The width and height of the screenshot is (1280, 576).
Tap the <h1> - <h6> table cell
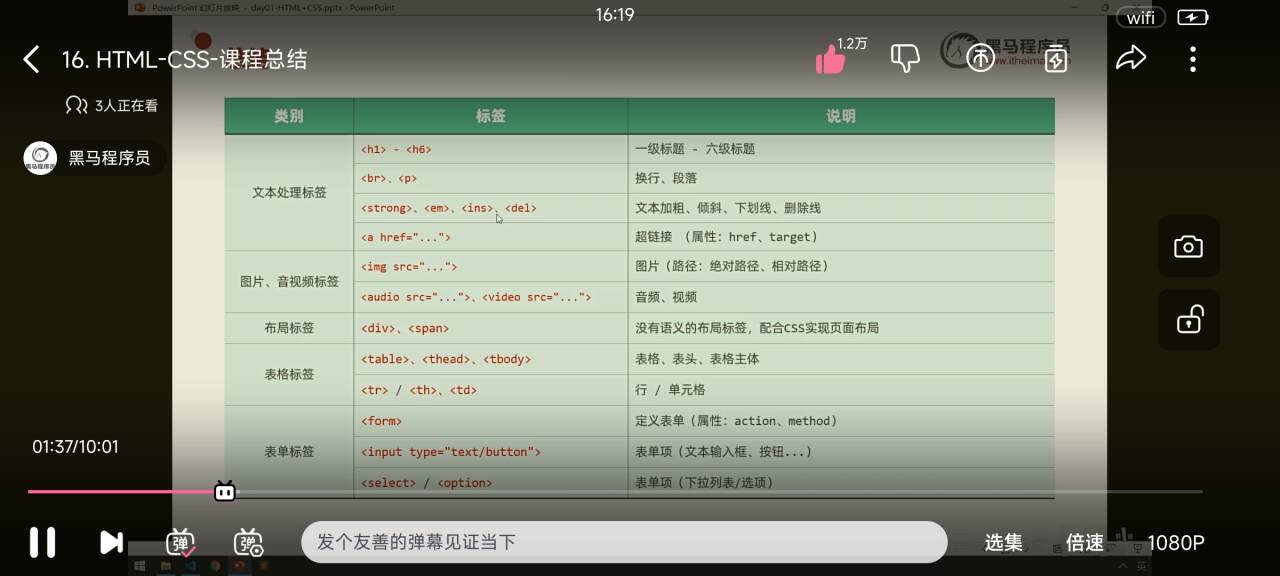pyautogui.click(x=490, y=149)
